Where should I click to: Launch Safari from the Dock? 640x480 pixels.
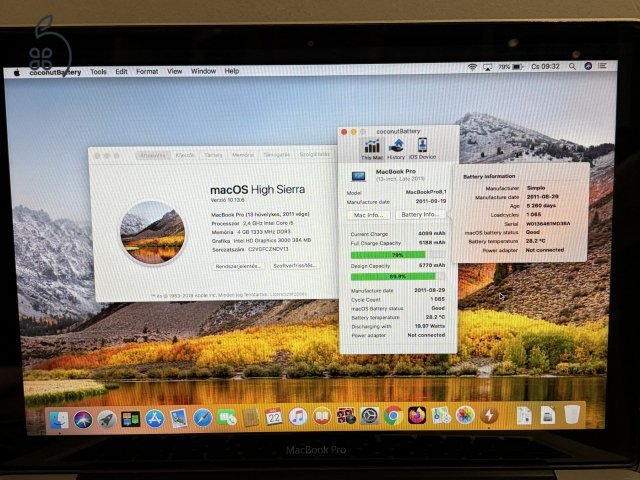coord(203,418)
